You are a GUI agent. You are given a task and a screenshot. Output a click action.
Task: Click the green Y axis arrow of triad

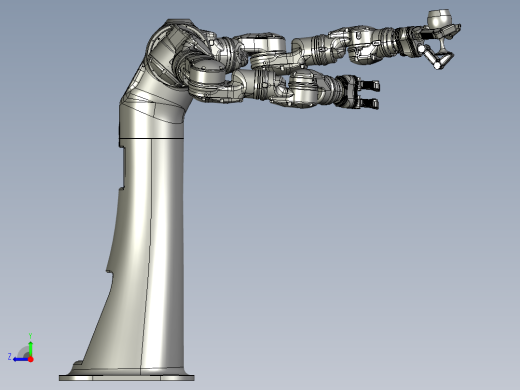(x=30, y=348)
